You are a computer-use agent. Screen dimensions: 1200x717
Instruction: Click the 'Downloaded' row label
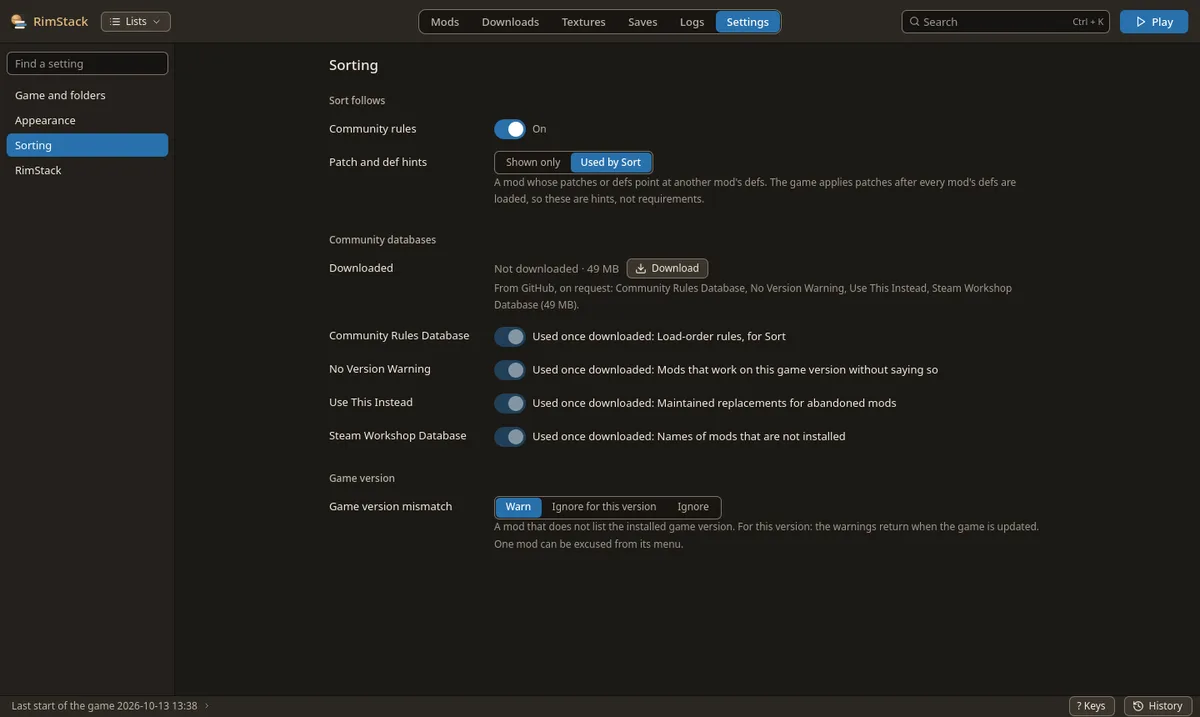point(361,268)
